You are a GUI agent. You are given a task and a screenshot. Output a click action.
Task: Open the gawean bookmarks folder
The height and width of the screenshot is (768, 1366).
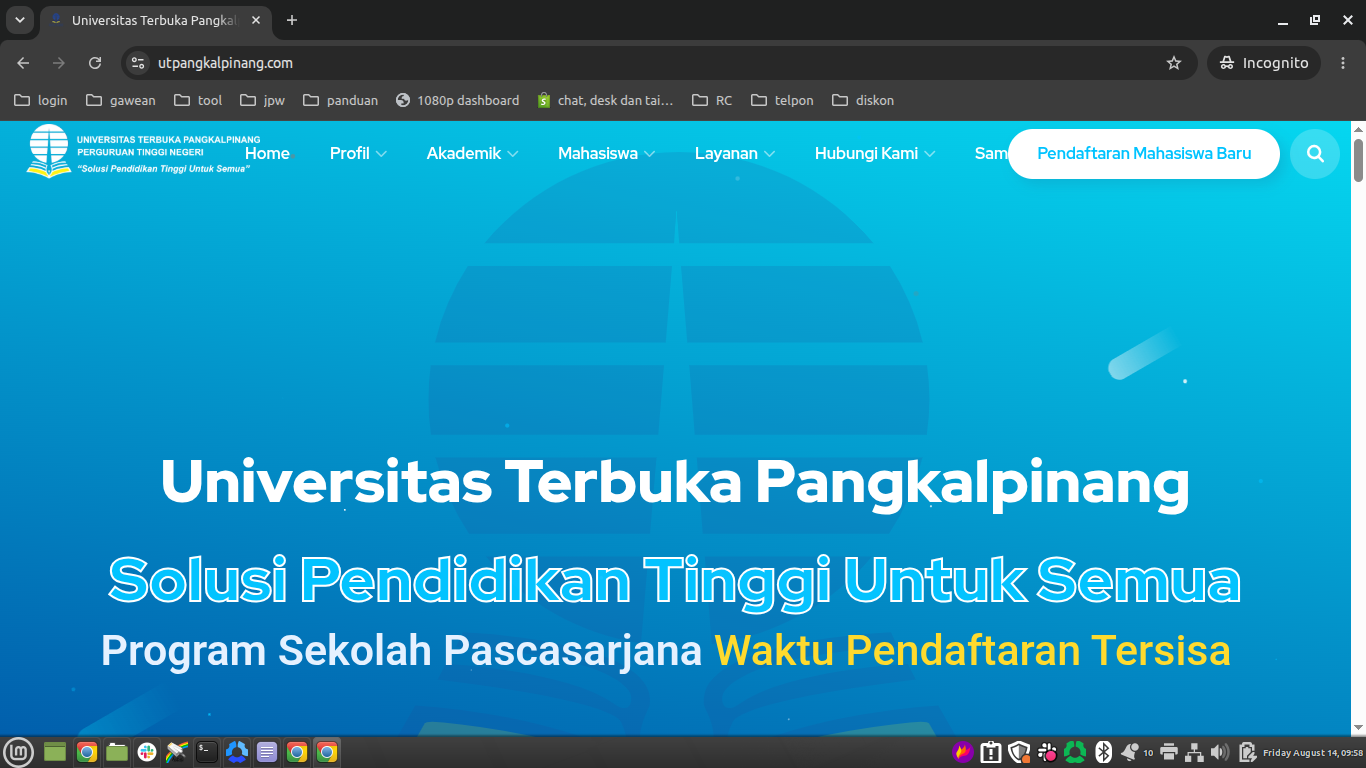121,100
